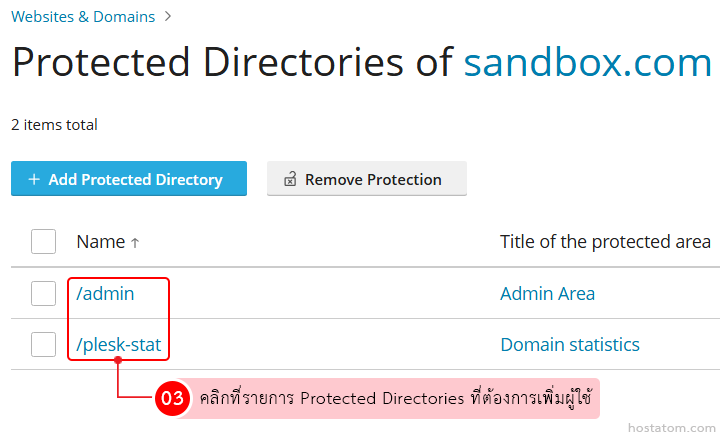Select the /plesk-stat row checkbox
This screenshot has height=436, width=720.
[x=43, y=345]
